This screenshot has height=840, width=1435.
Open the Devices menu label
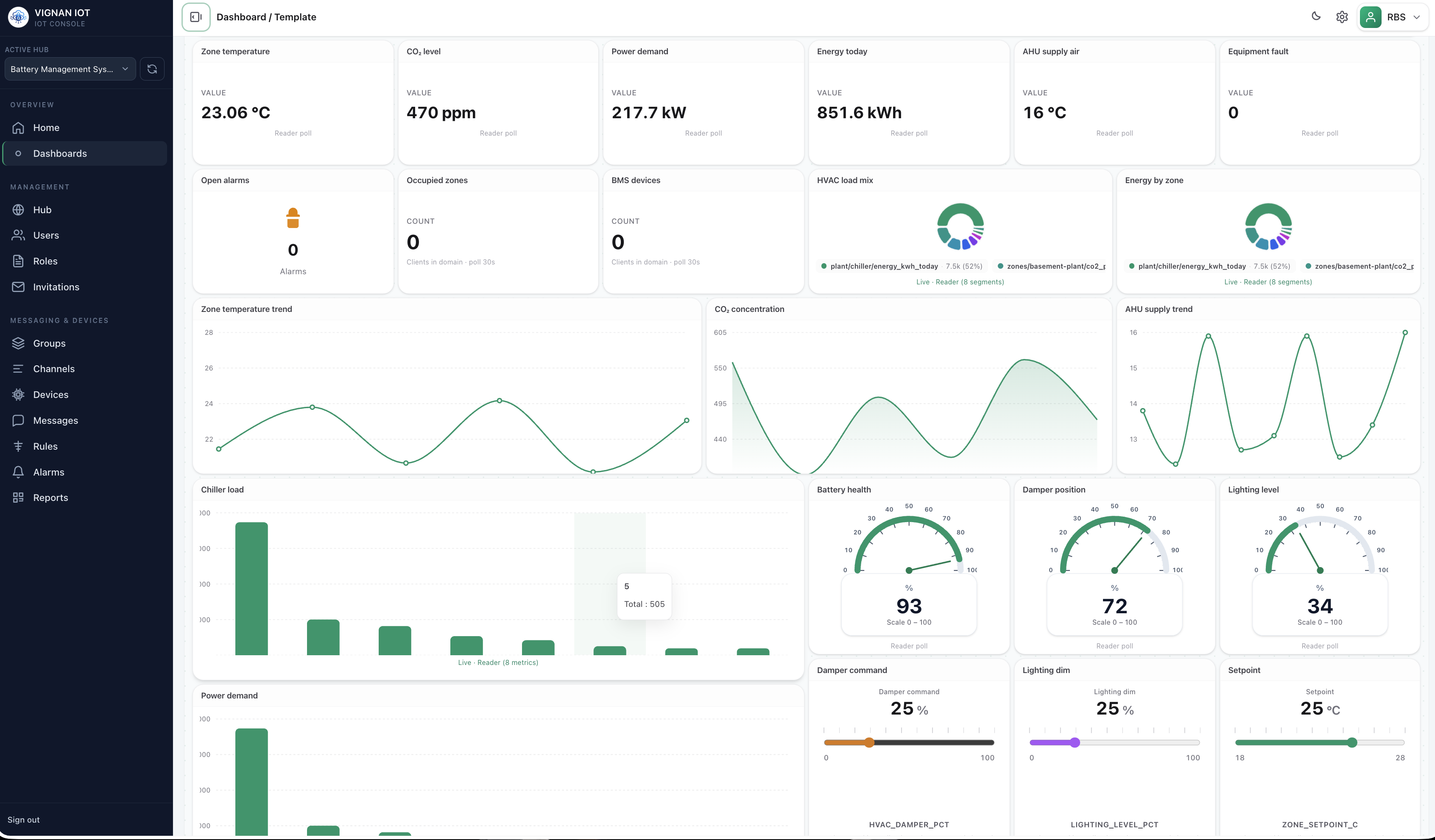(51, 395)
